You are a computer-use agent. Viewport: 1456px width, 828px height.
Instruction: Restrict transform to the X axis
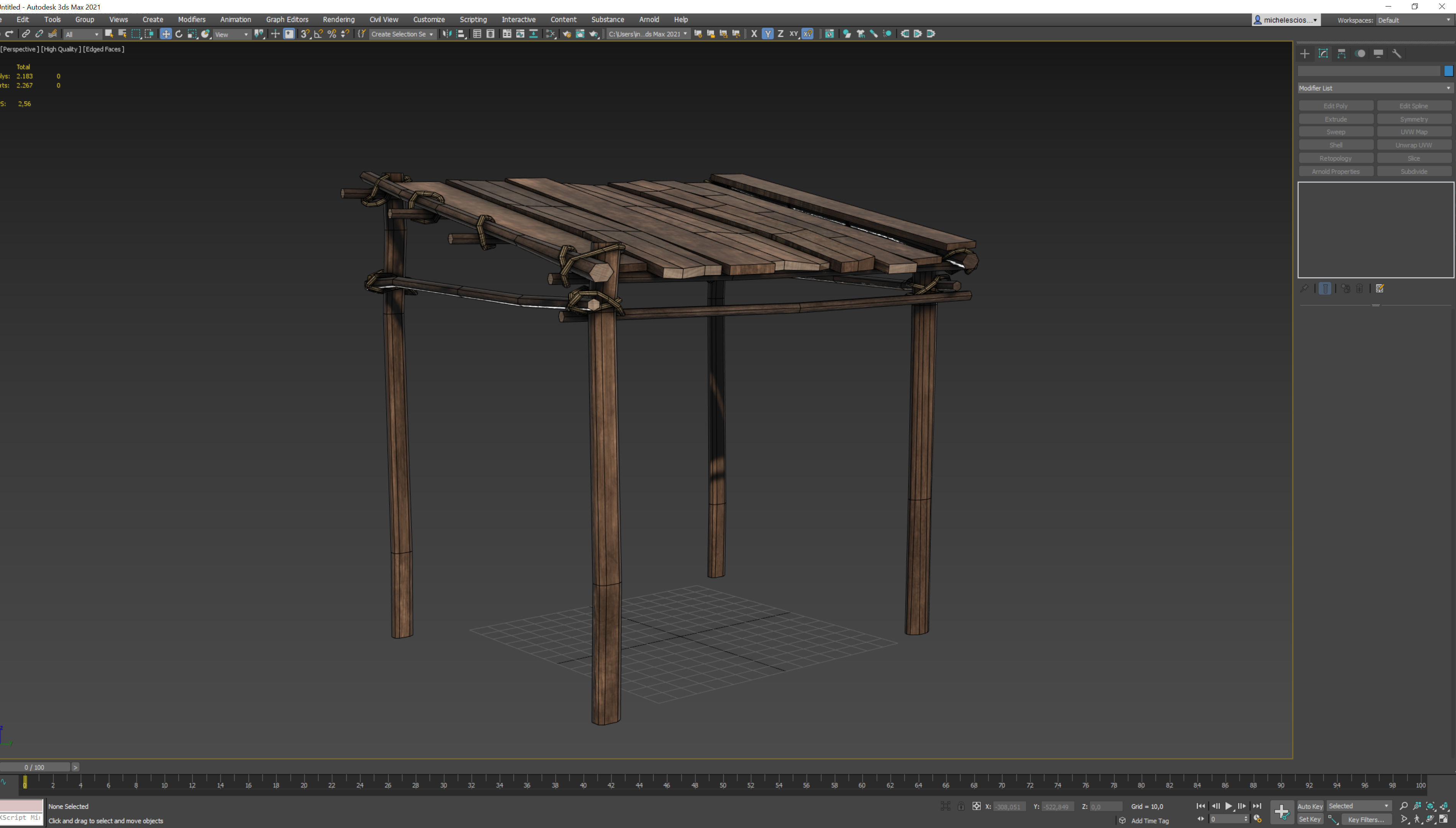coord(754,34)
